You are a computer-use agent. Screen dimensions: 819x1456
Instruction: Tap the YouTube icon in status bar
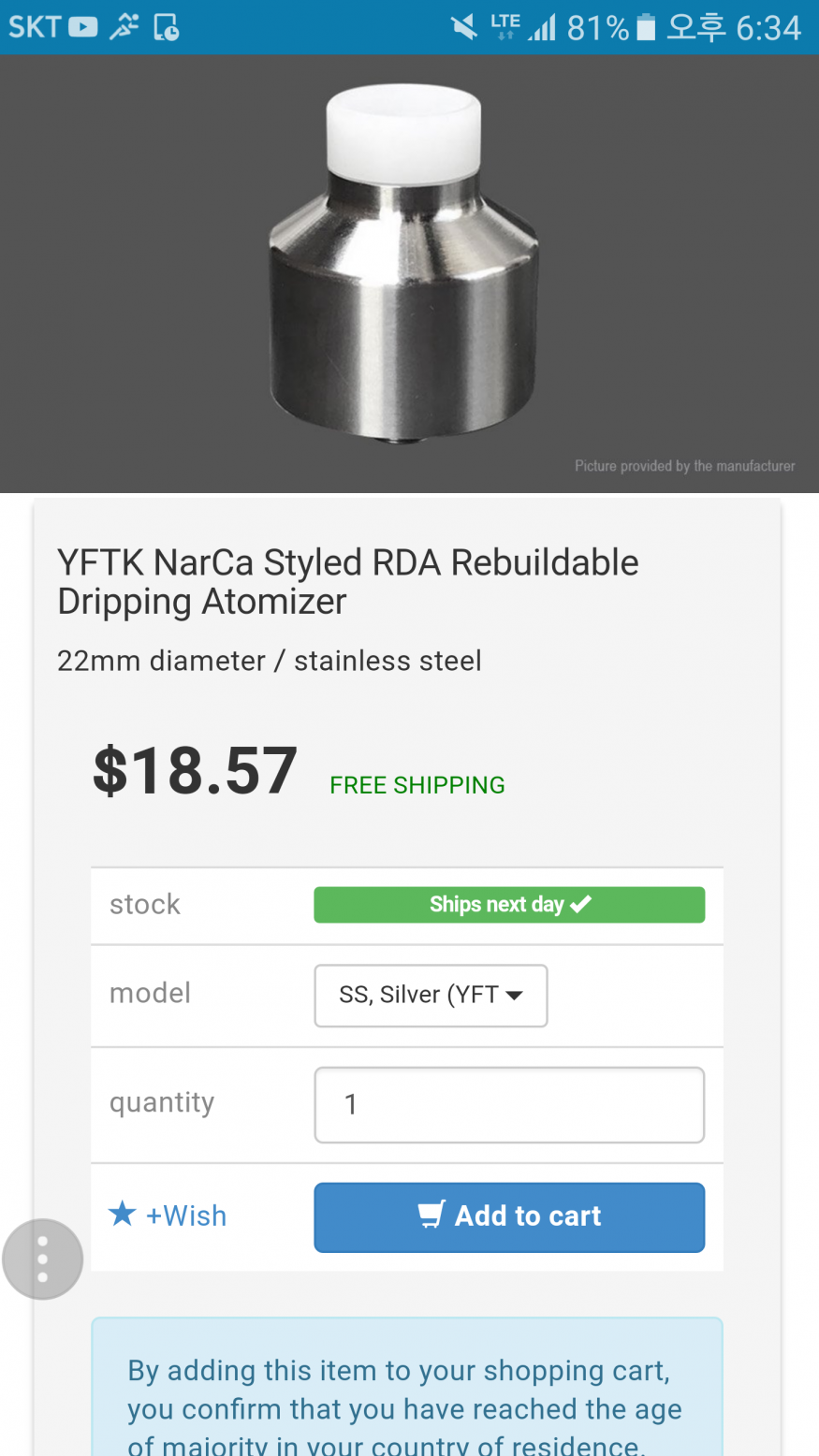[82, 27]
